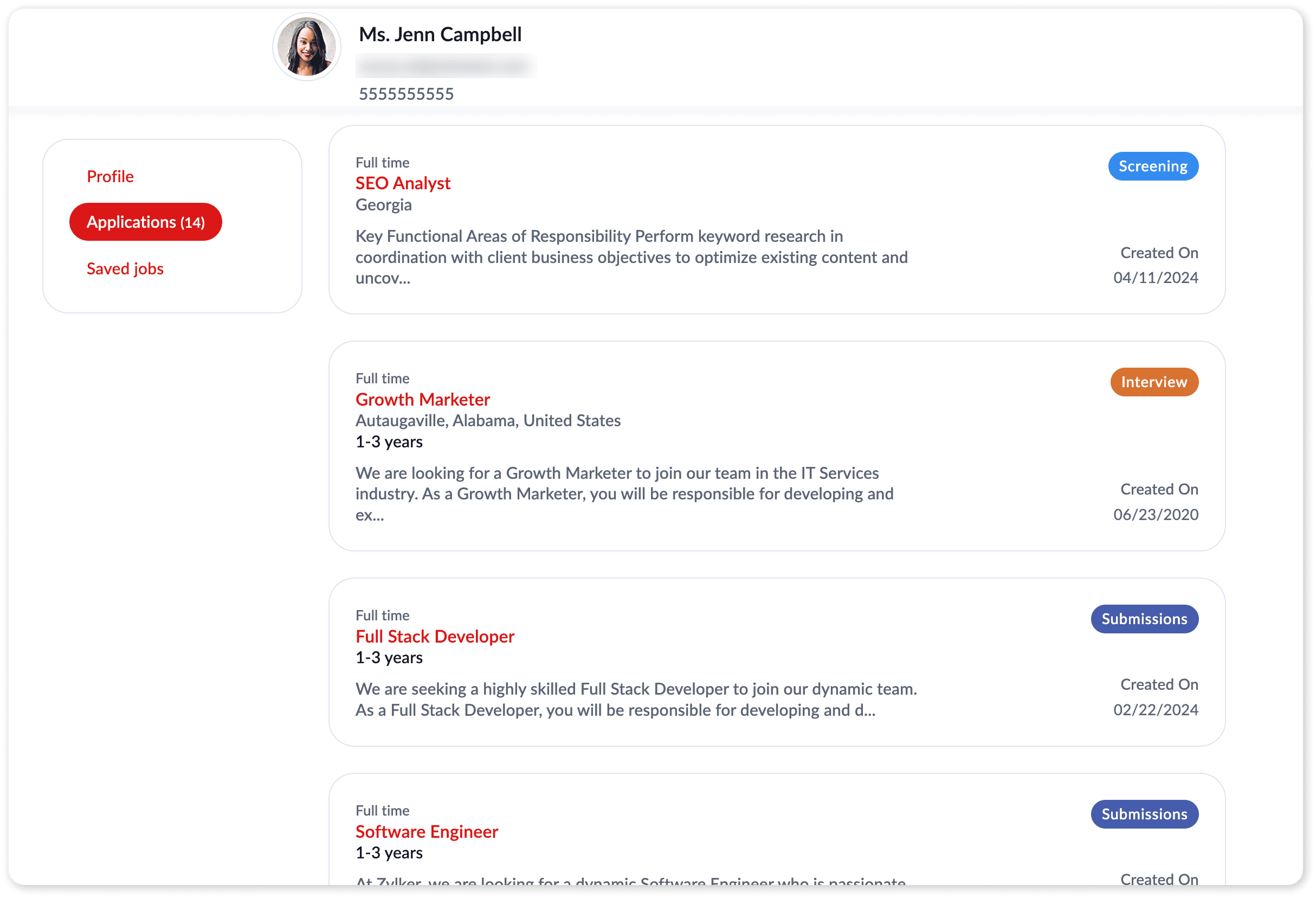The image size is (1316, 898).
Task: Click Submissions badge on Software Engineer
Action: 1144,814
